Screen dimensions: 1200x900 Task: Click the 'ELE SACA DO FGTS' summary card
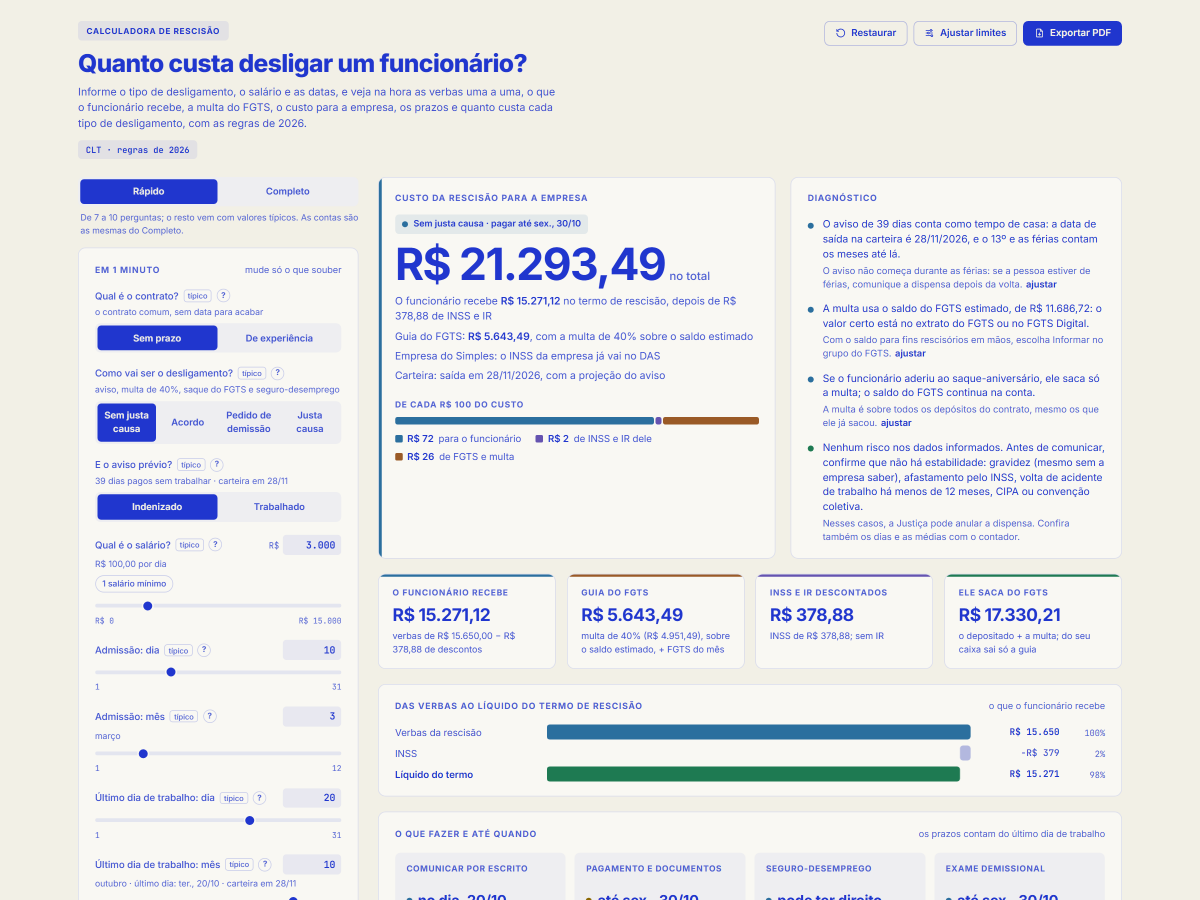[x=1033, y=621]
